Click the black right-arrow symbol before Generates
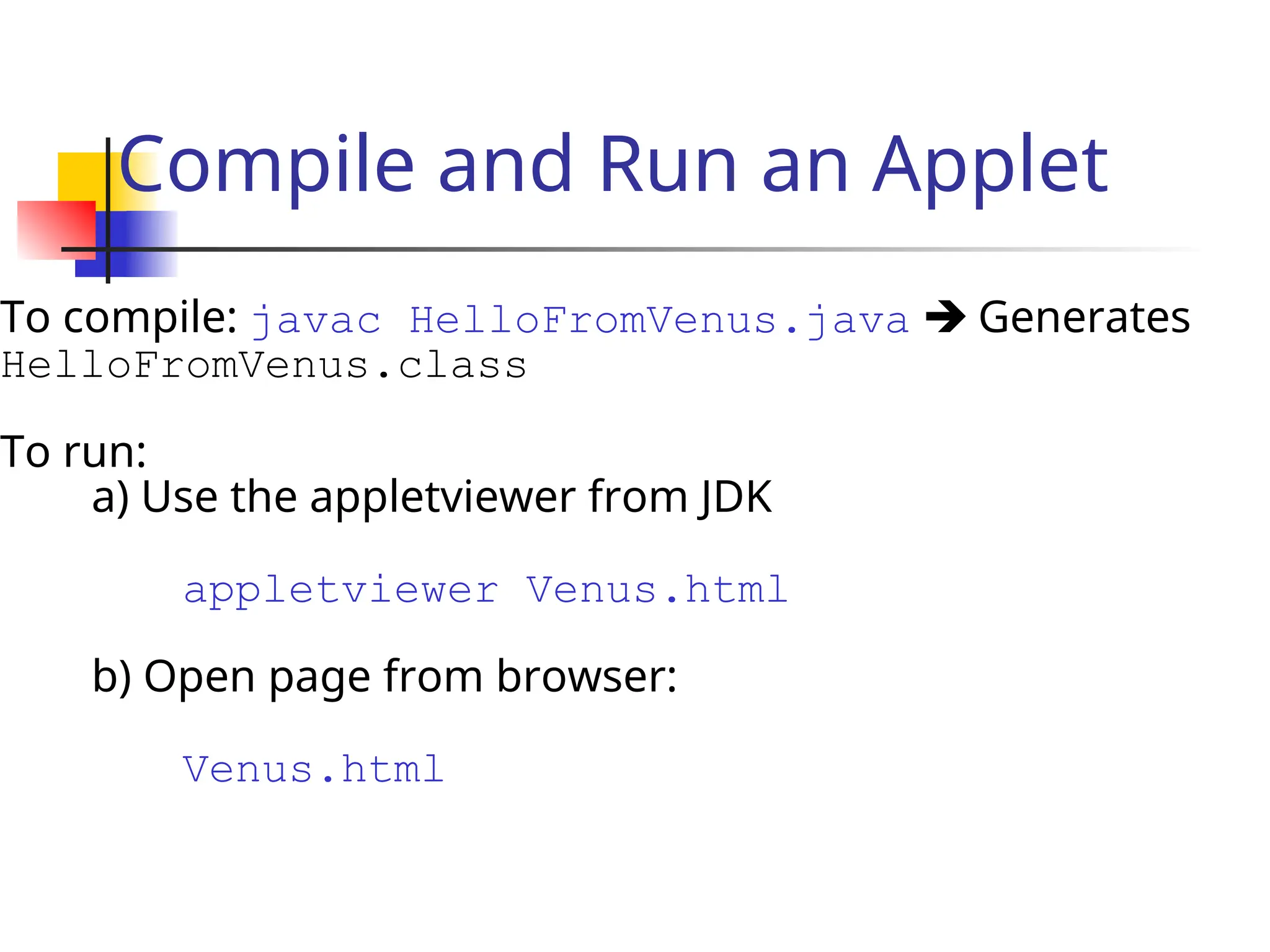The width and height of the screenshot is (1270, 952). 945,317
